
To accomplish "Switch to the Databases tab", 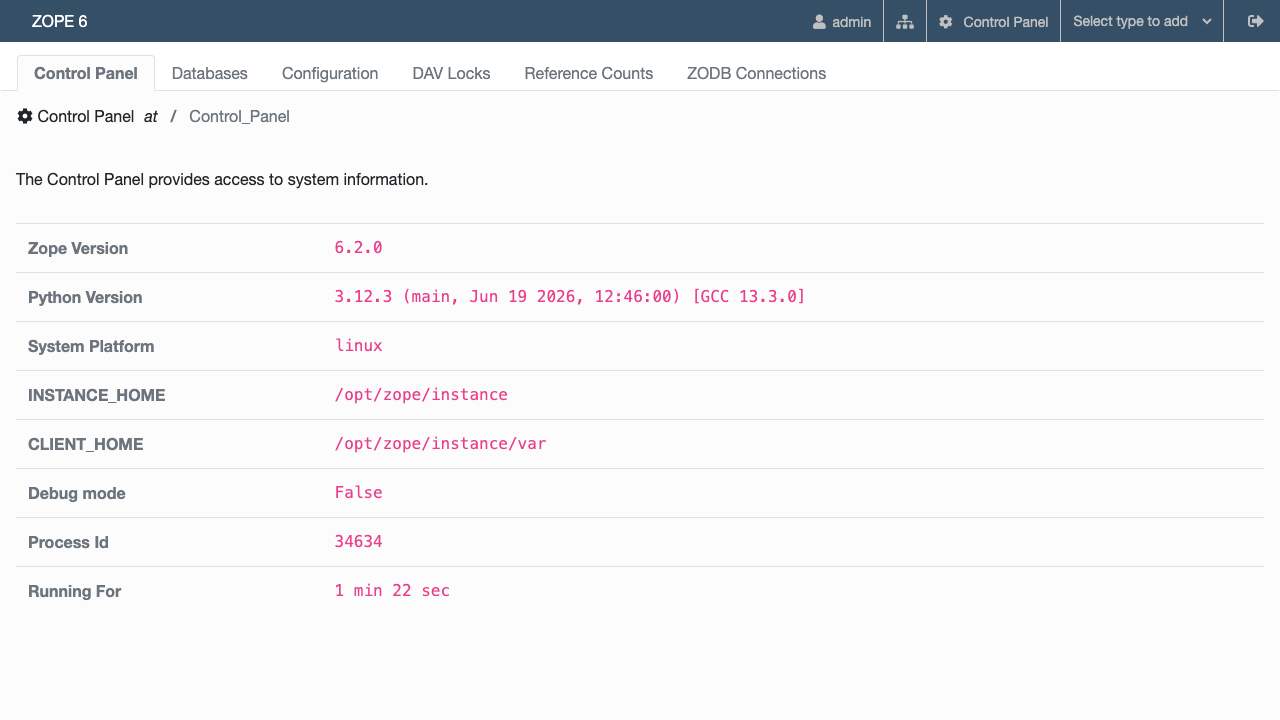I will pos(210,73).
